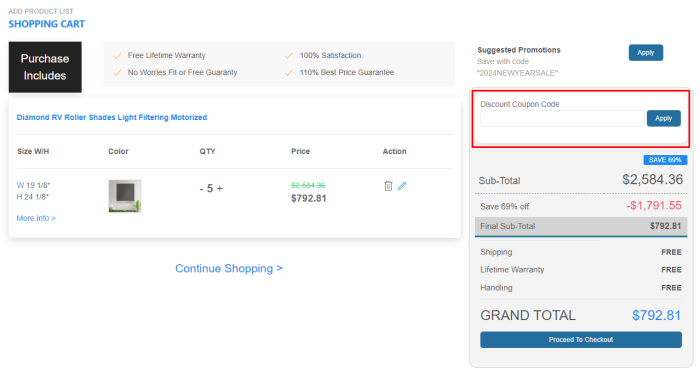
Task: Select the Lifetime Warranty FREE value
Action: point(671,270)
